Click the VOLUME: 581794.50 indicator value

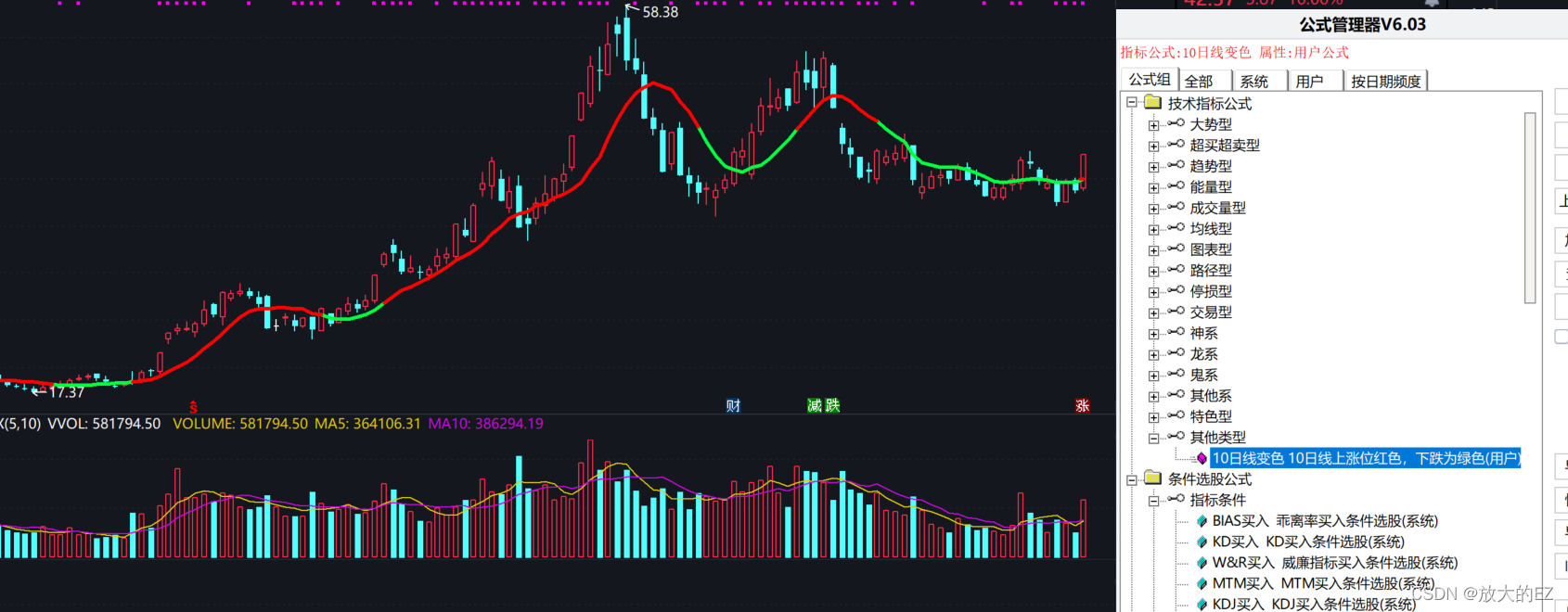pos(240,424)
